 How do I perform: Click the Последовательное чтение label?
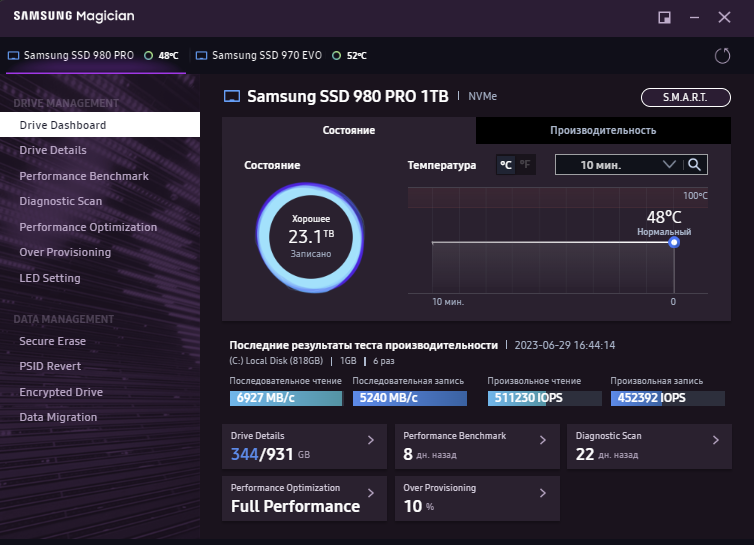pos(286,381)
